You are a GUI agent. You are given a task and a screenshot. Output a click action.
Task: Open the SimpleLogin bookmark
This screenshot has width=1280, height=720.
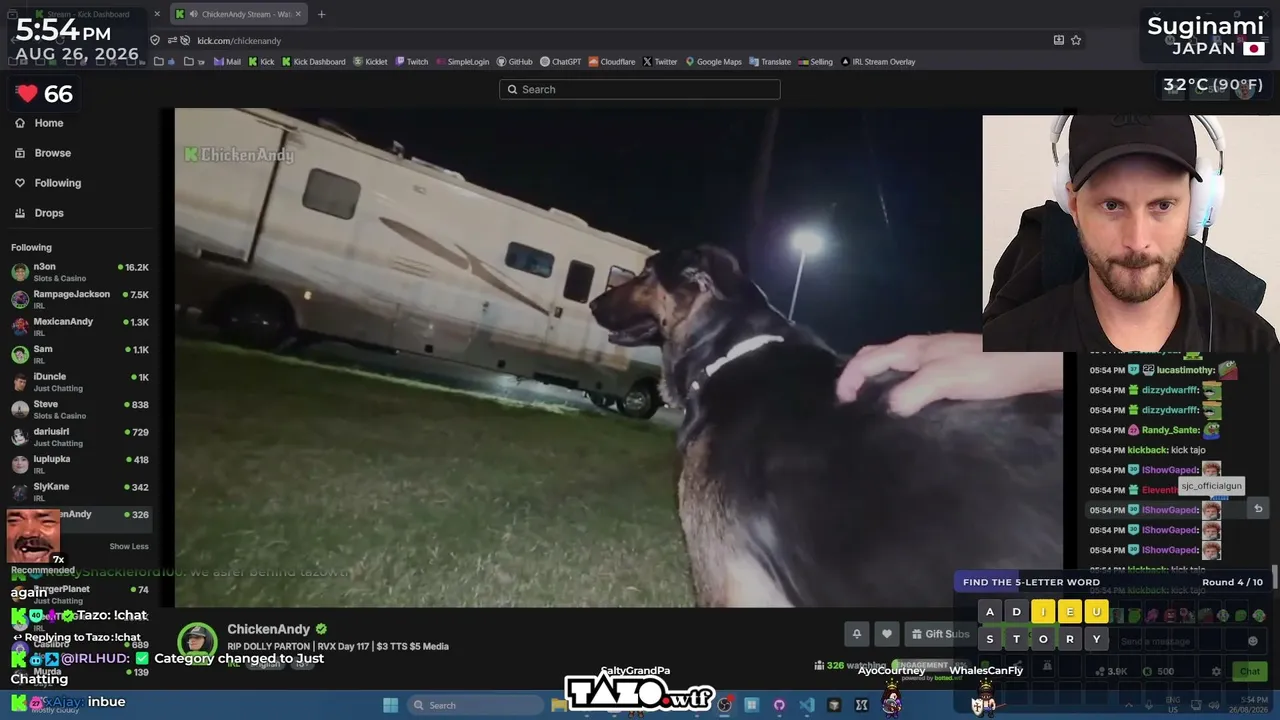click(x=462, y=62)
